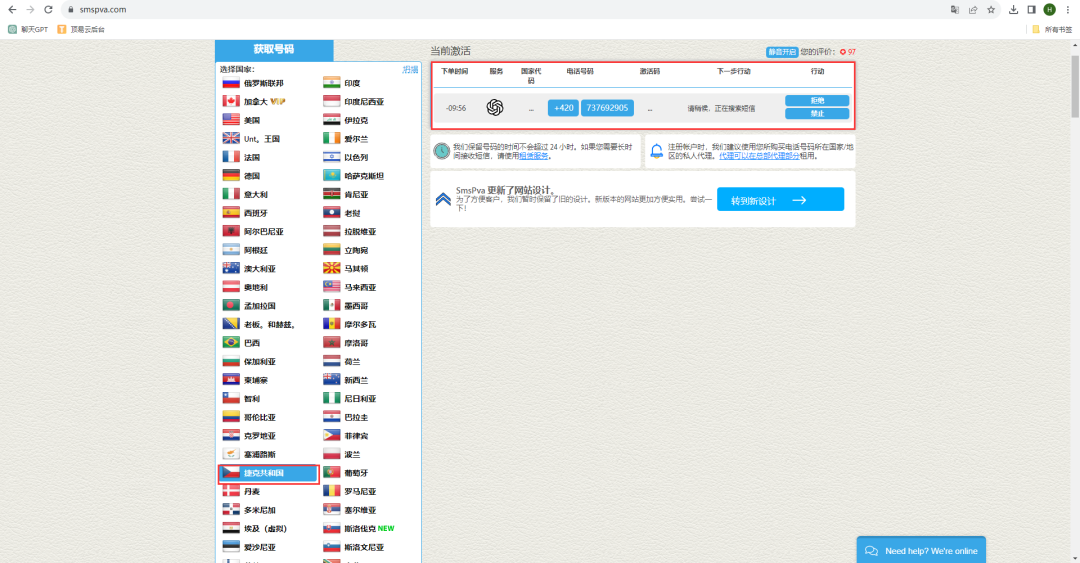The width and height of the screenshot is (1080, 563).
Task: Click the Malaysia flag next to 马来西亚
Action: (331, 287)
